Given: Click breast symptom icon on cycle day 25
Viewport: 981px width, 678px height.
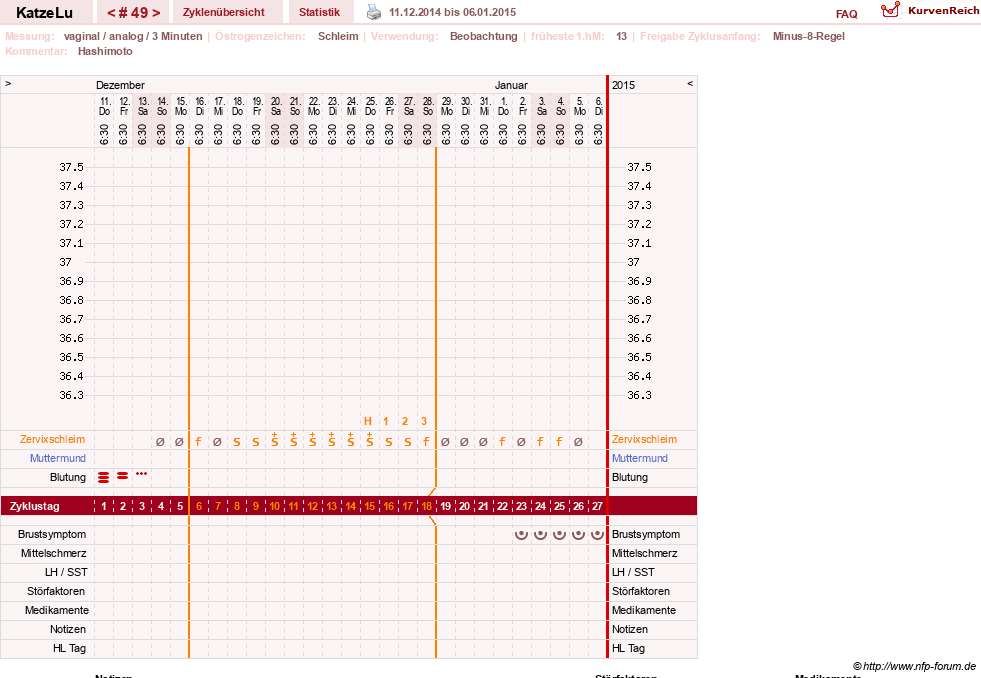Looking at the screenshot, I should (x=559, y=534).
